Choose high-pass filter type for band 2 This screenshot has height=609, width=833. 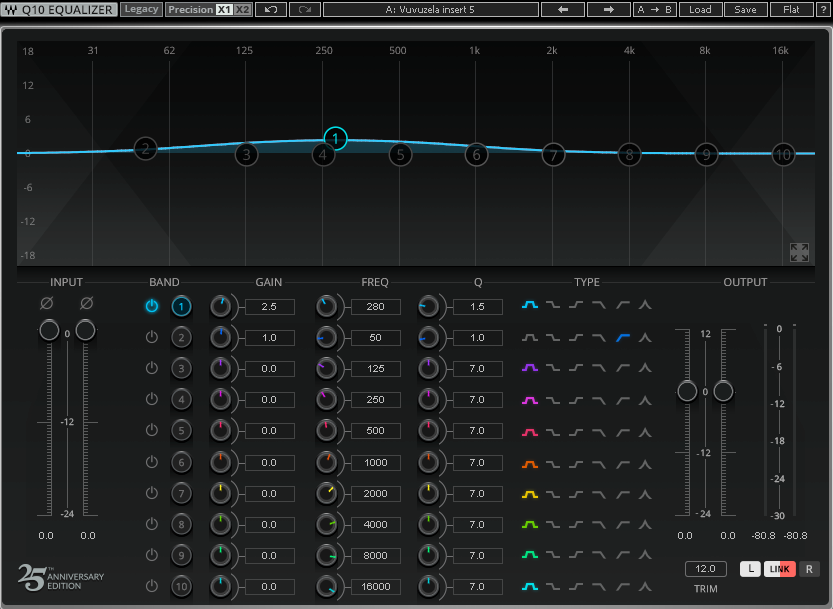[x=623, y=337]
